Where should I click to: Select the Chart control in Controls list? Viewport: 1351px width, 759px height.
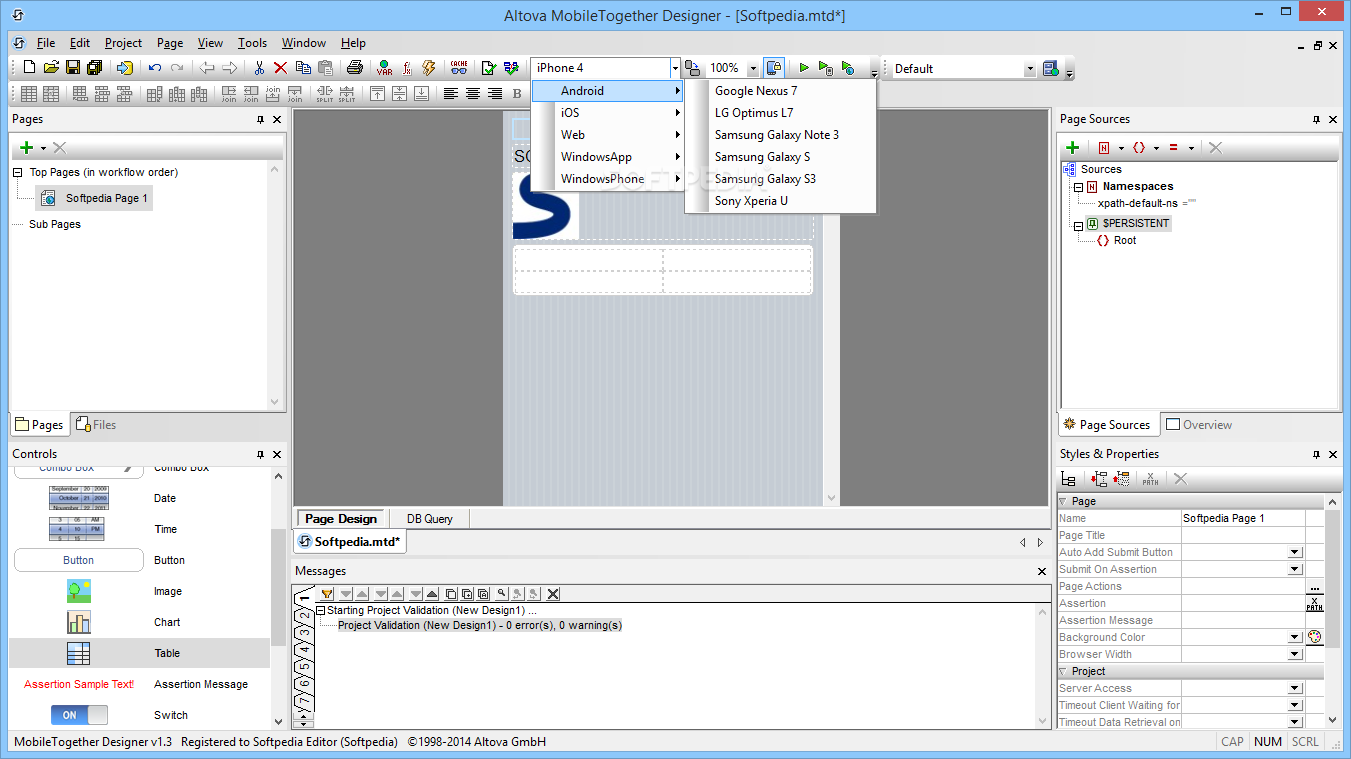point(140,622)
